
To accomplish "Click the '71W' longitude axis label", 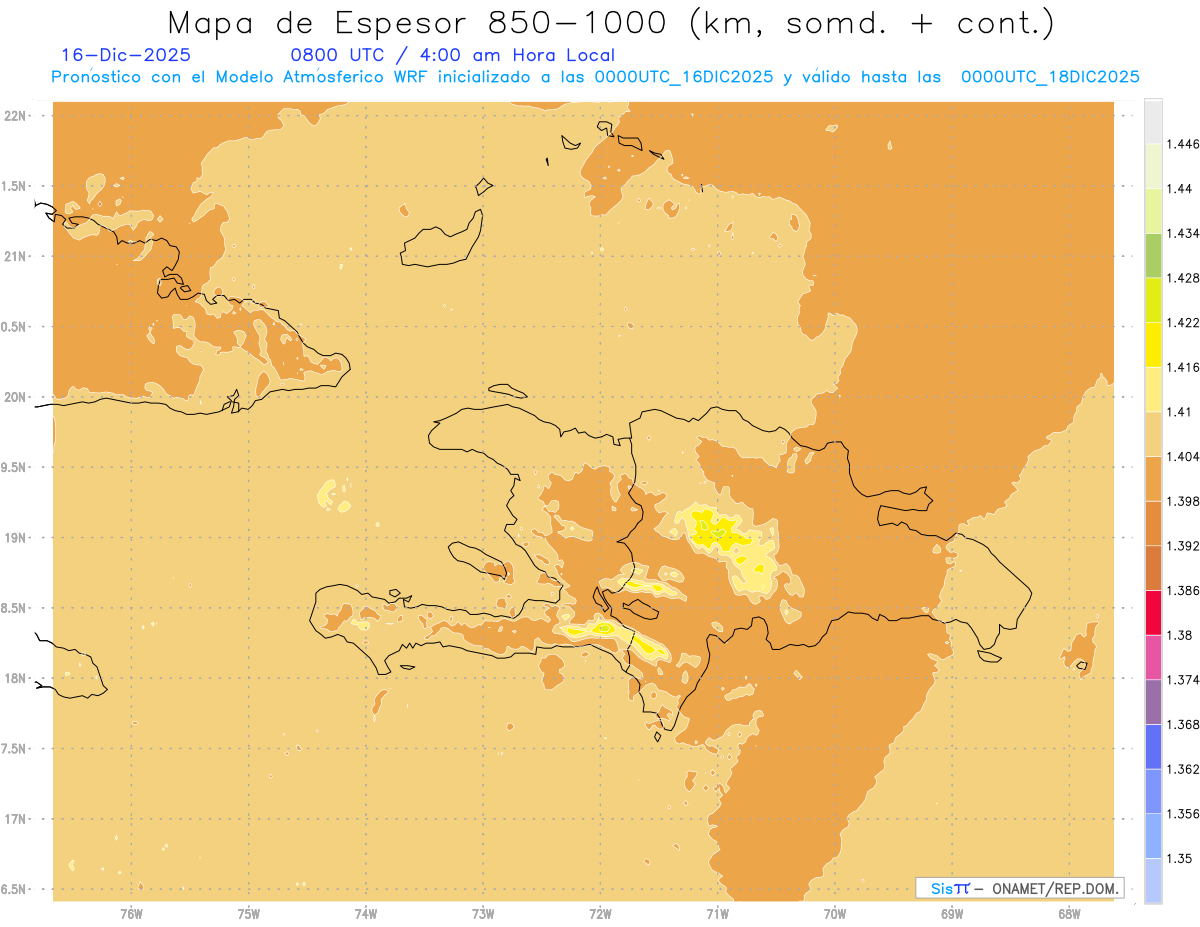I will click(x=717, y=913).
